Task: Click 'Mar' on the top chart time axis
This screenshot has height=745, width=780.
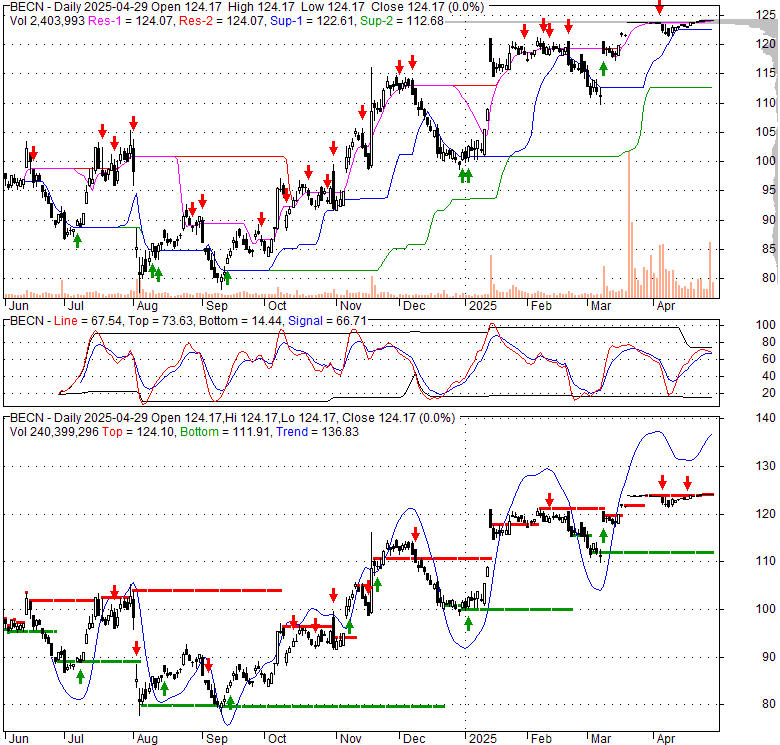Action: coord(601,305)
